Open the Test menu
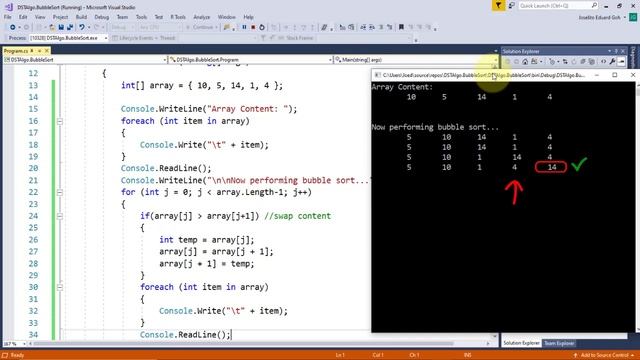This screenshot has width=640, height=360. tap(159, 17)
